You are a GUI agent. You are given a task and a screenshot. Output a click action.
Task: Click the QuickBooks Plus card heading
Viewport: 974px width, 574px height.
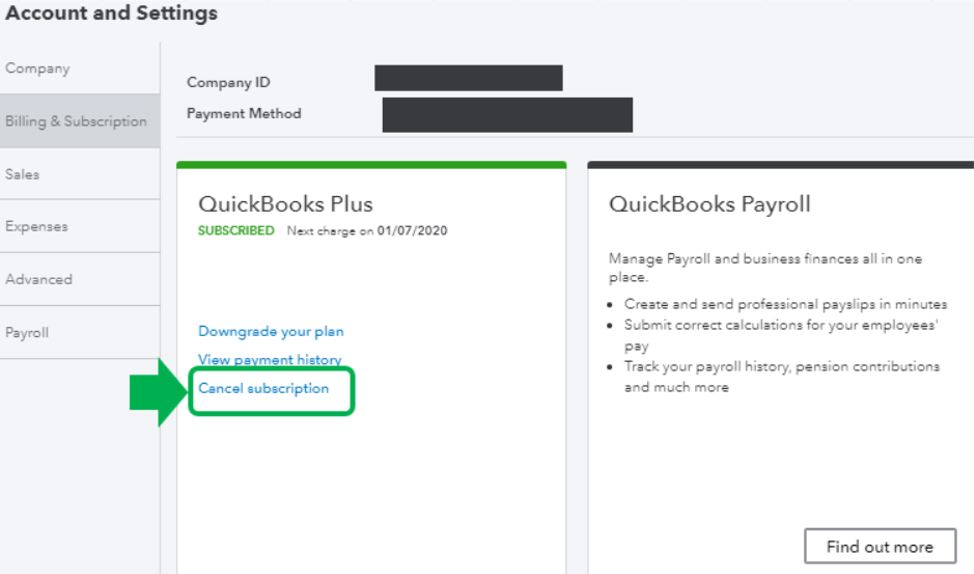[286, 204]
